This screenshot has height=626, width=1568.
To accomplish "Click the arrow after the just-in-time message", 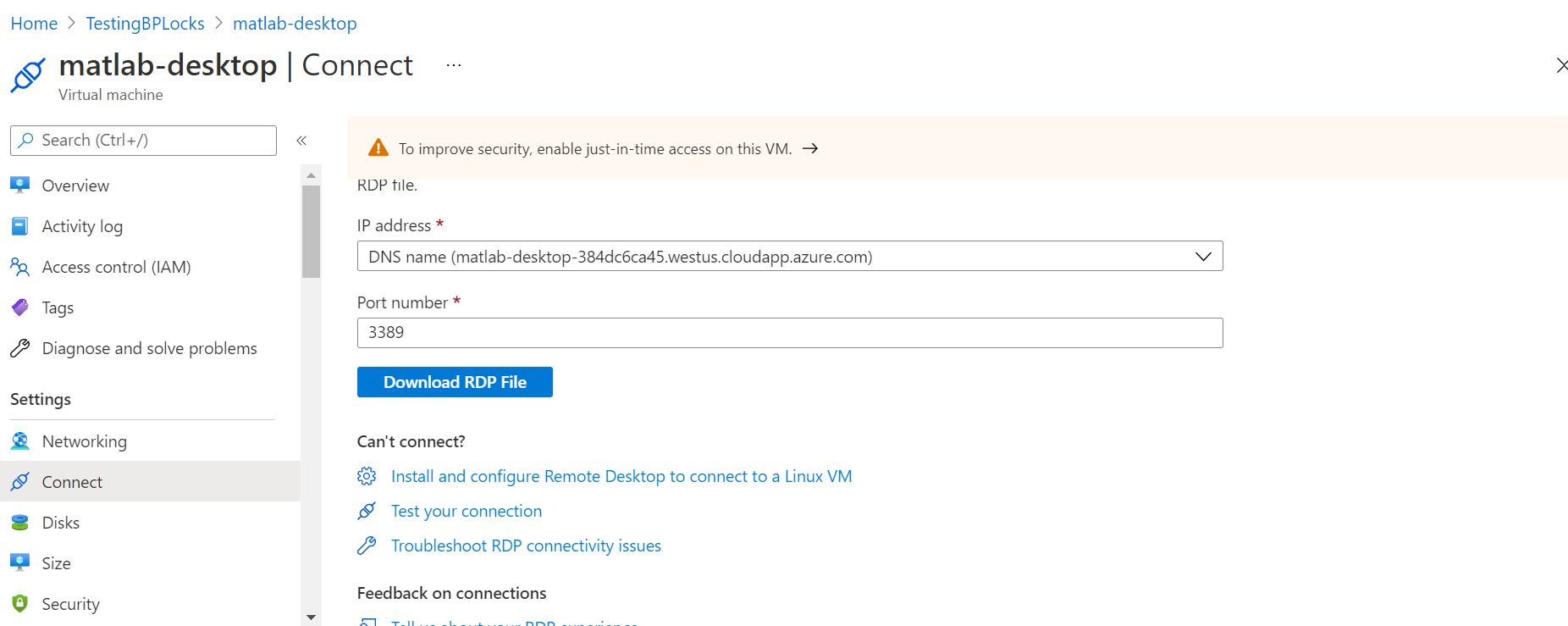I will [810, 148].
